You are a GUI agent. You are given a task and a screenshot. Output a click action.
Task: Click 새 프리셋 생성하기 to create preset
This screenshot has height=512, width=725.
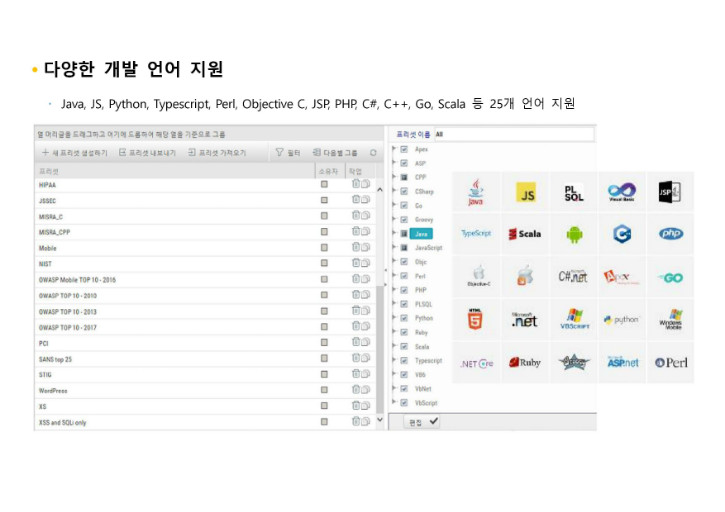[74, 153]
